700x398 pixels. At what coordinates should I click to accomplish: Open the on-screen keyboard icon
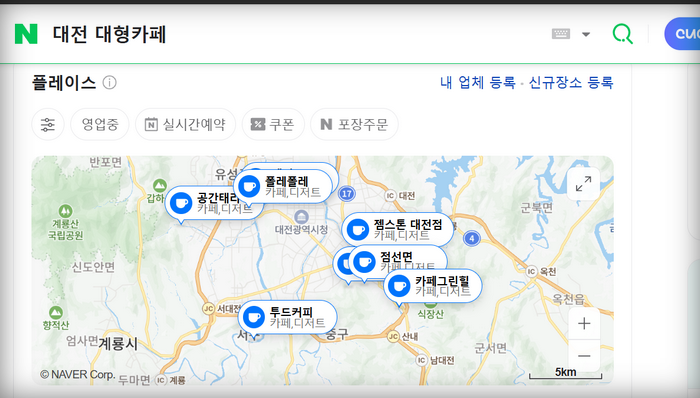tap(561, 34)
